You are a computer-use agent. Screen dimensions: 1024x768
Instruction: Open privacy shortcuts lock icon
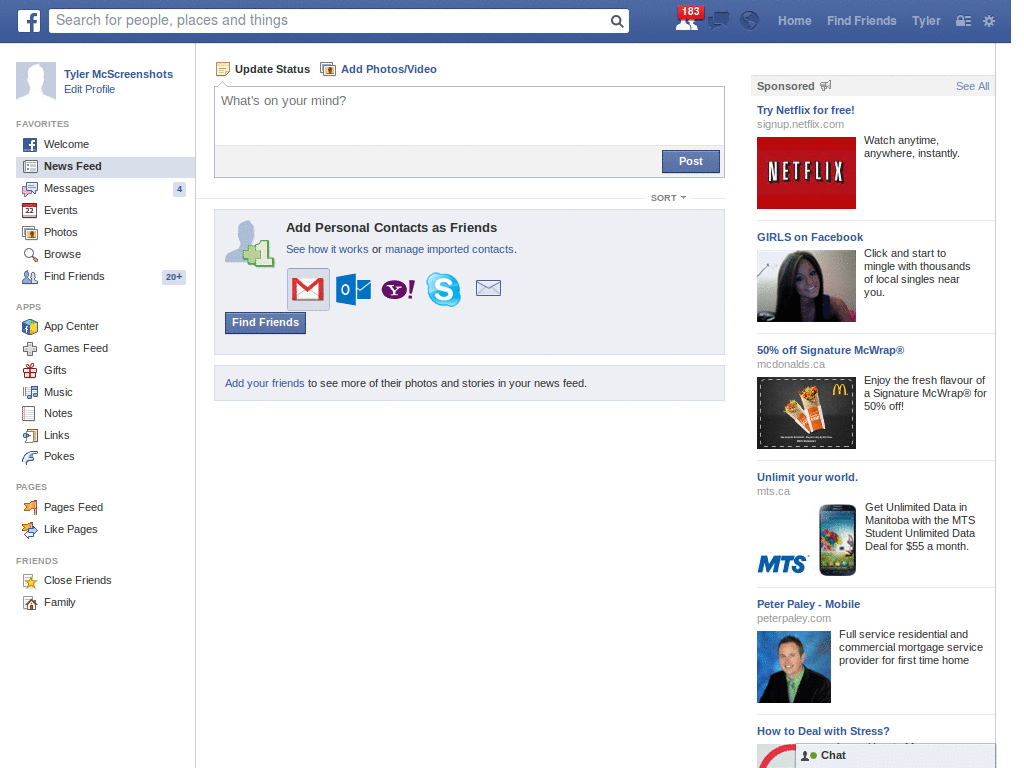click(x=963, y=21)
